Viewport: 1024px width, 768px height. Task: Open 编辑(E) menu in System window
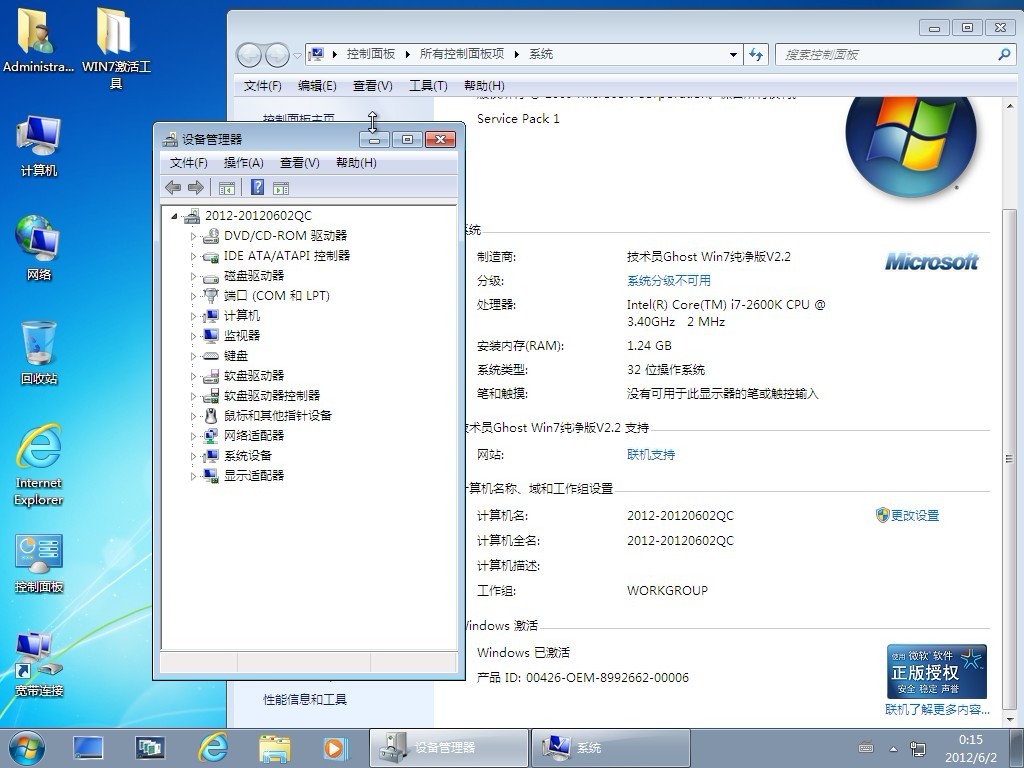pyautogui.click(x=317, y=86)
